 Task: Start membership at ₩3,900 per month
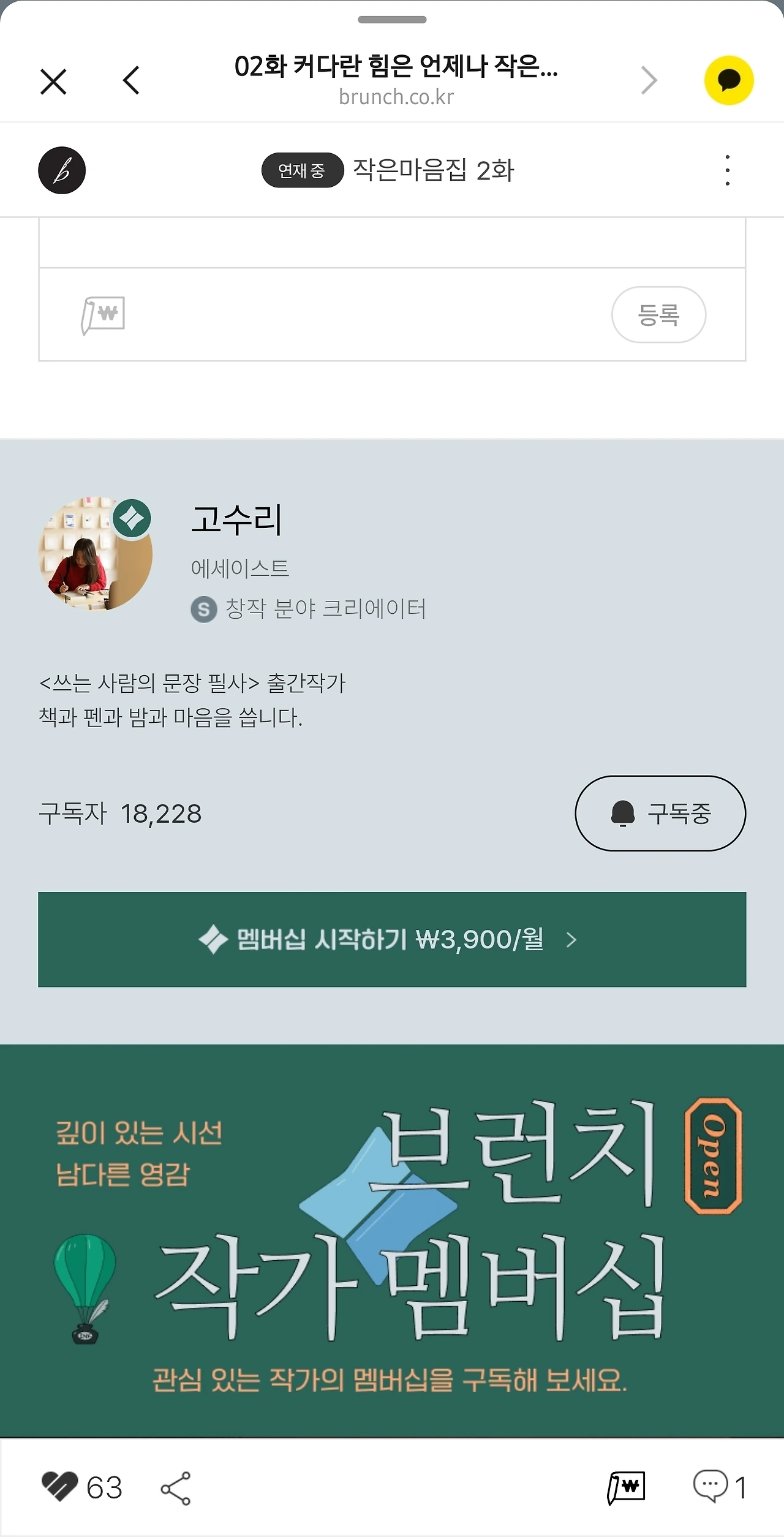[392, 940]
